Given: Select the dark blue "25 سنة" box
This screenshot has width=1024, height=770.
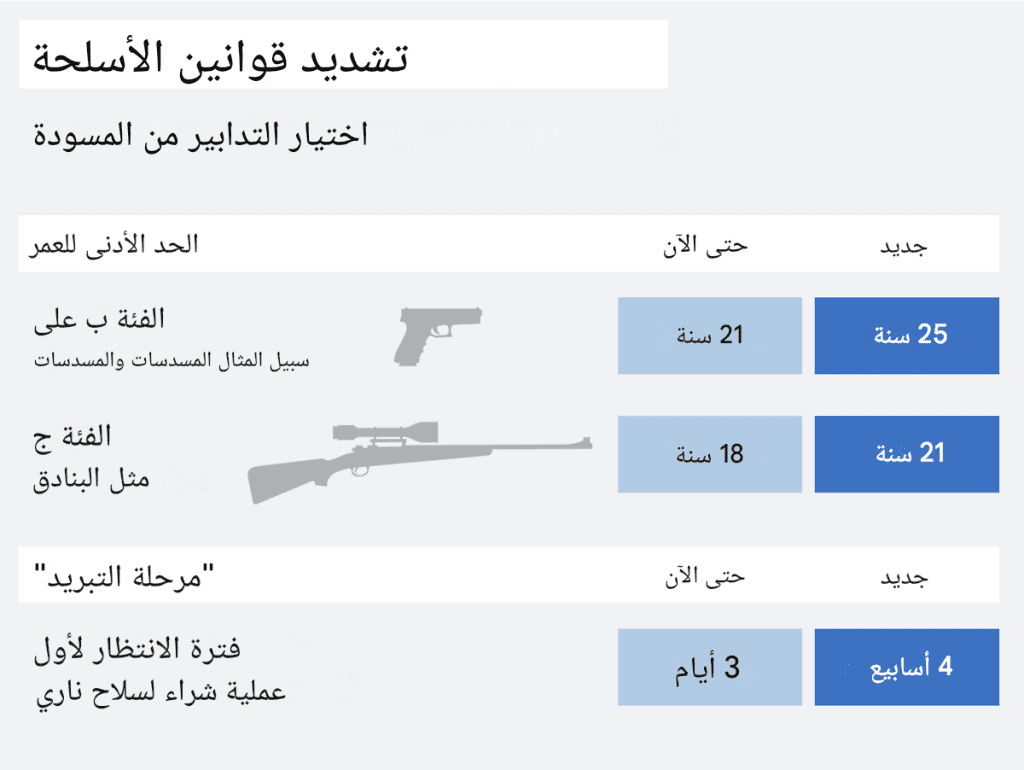Looking at the screenshot, I should pyautogui.click(x=907, y=335).
